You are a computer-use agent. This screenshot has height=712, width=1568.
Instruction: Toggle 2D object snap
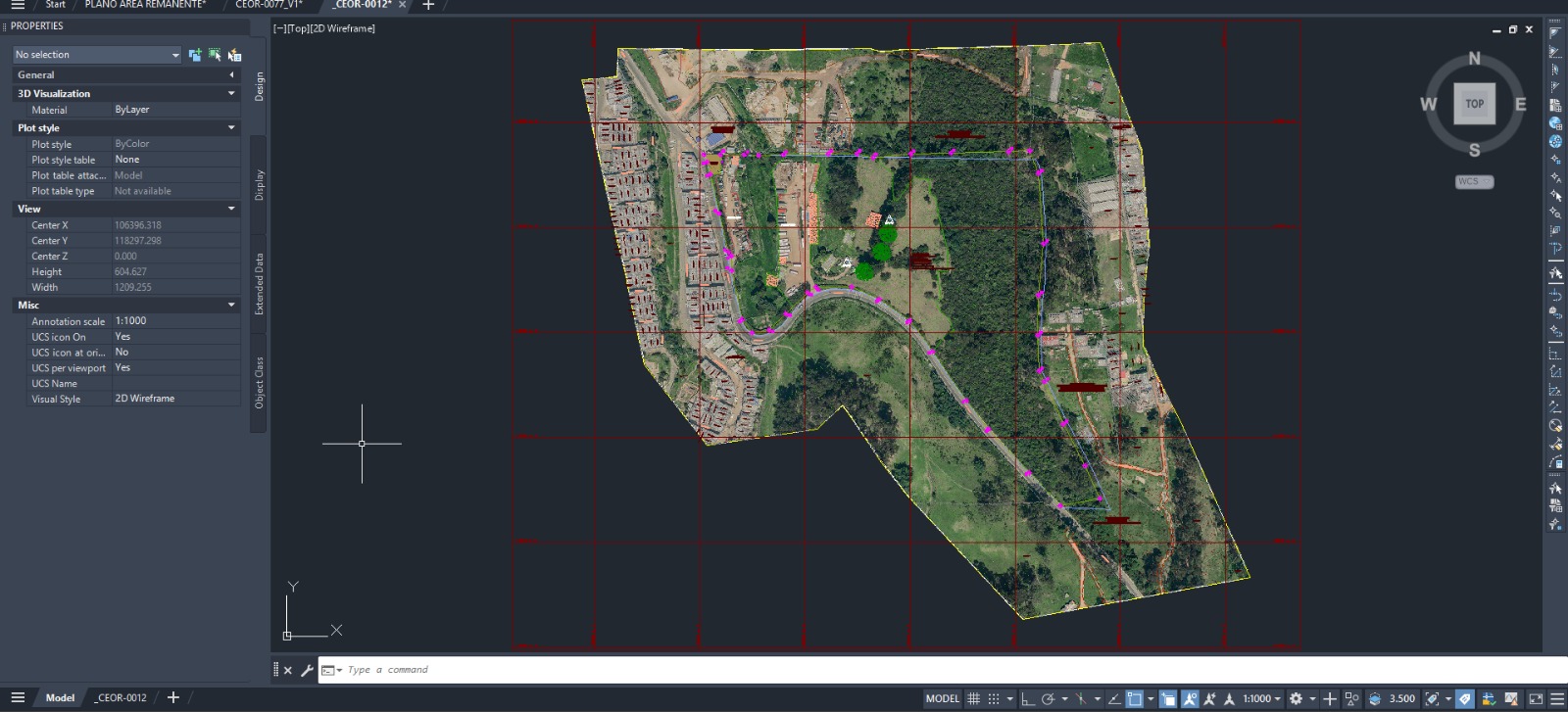(x=1134, y=698)
